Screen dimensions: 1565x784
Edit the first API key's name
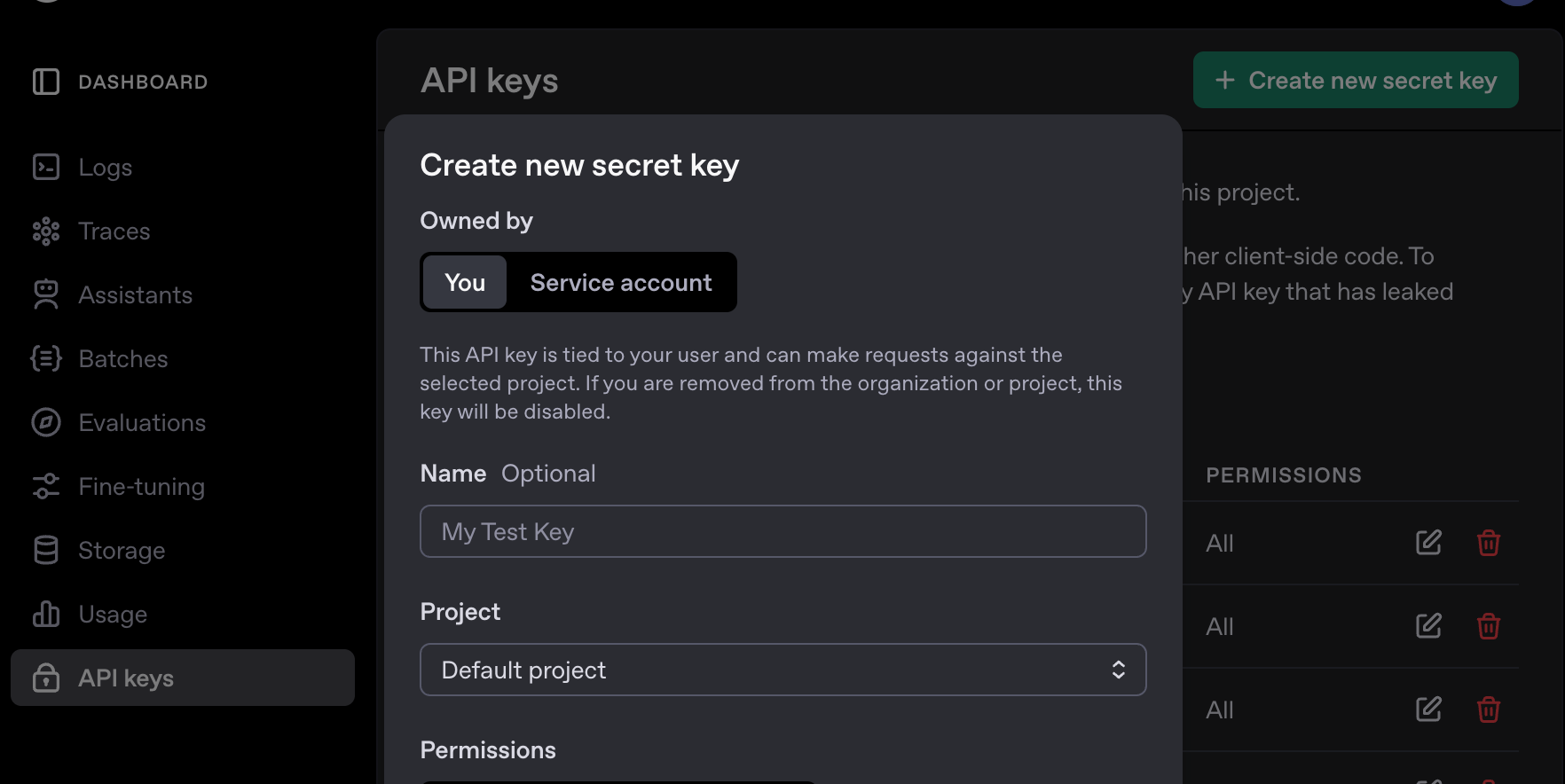click(x=1428, y=542)
